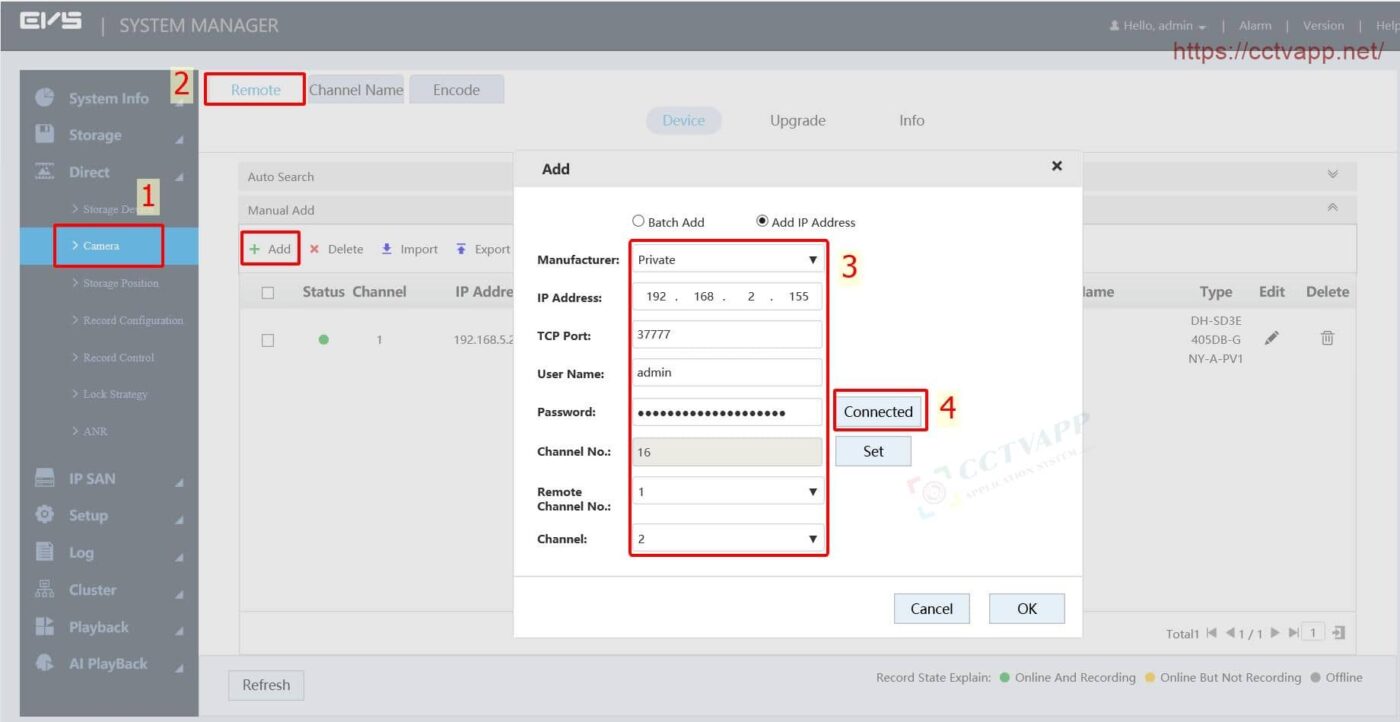The height and width of the screenshot is (722, 1400).
Task: Select the Add IP Address radio button
Action: click(x=761, y=221)
